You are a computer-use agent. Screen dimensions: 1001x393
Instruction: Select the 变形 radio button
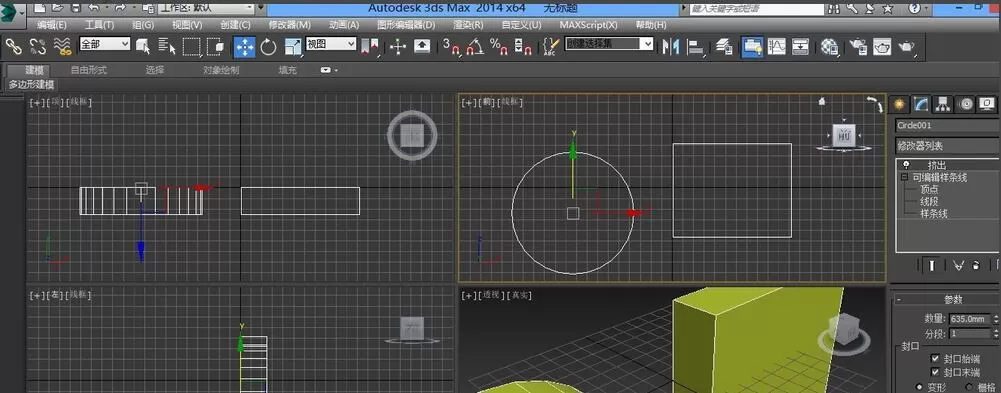(x=920, y=387)
